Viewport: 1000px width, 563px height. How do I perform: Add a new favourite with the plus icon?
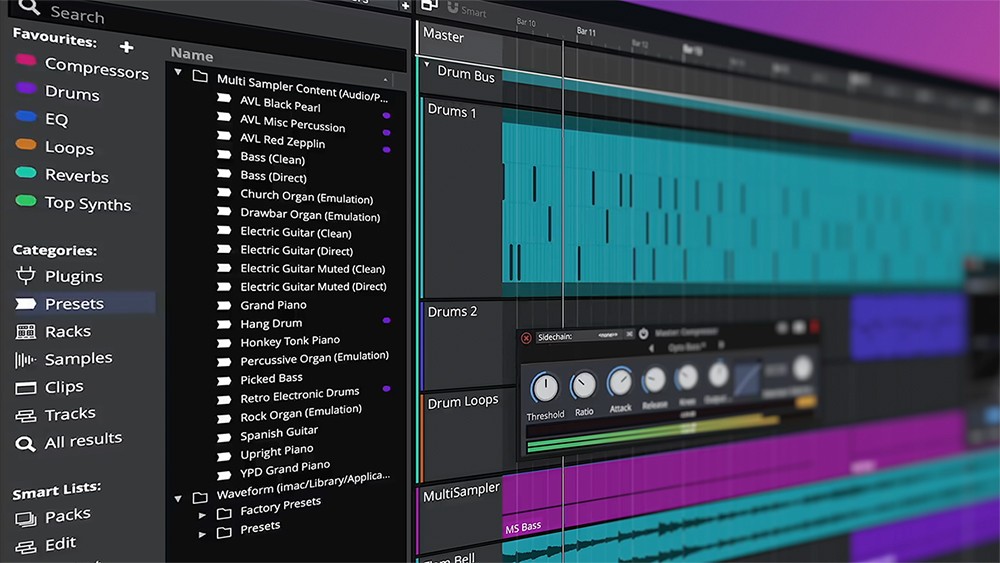[x=126, y=47]
